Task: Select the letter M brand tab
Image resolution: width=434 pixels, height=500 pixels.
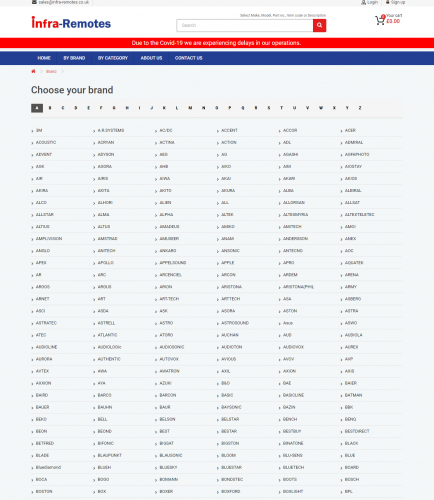Action: point(190,108)
